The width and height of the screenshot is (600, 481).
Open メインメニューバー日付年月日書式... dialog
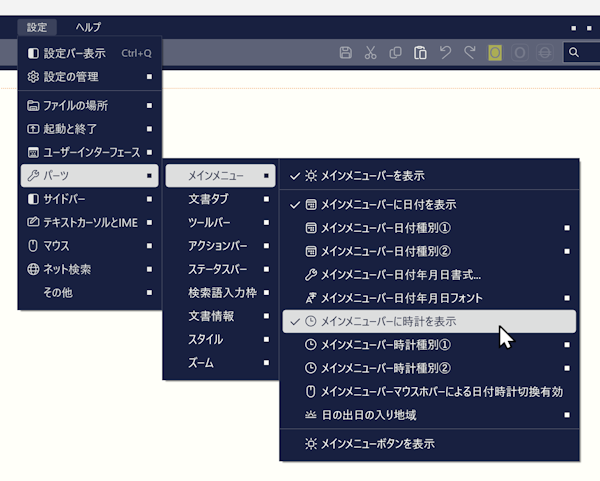pyautogui.click(x=400, y=274)
